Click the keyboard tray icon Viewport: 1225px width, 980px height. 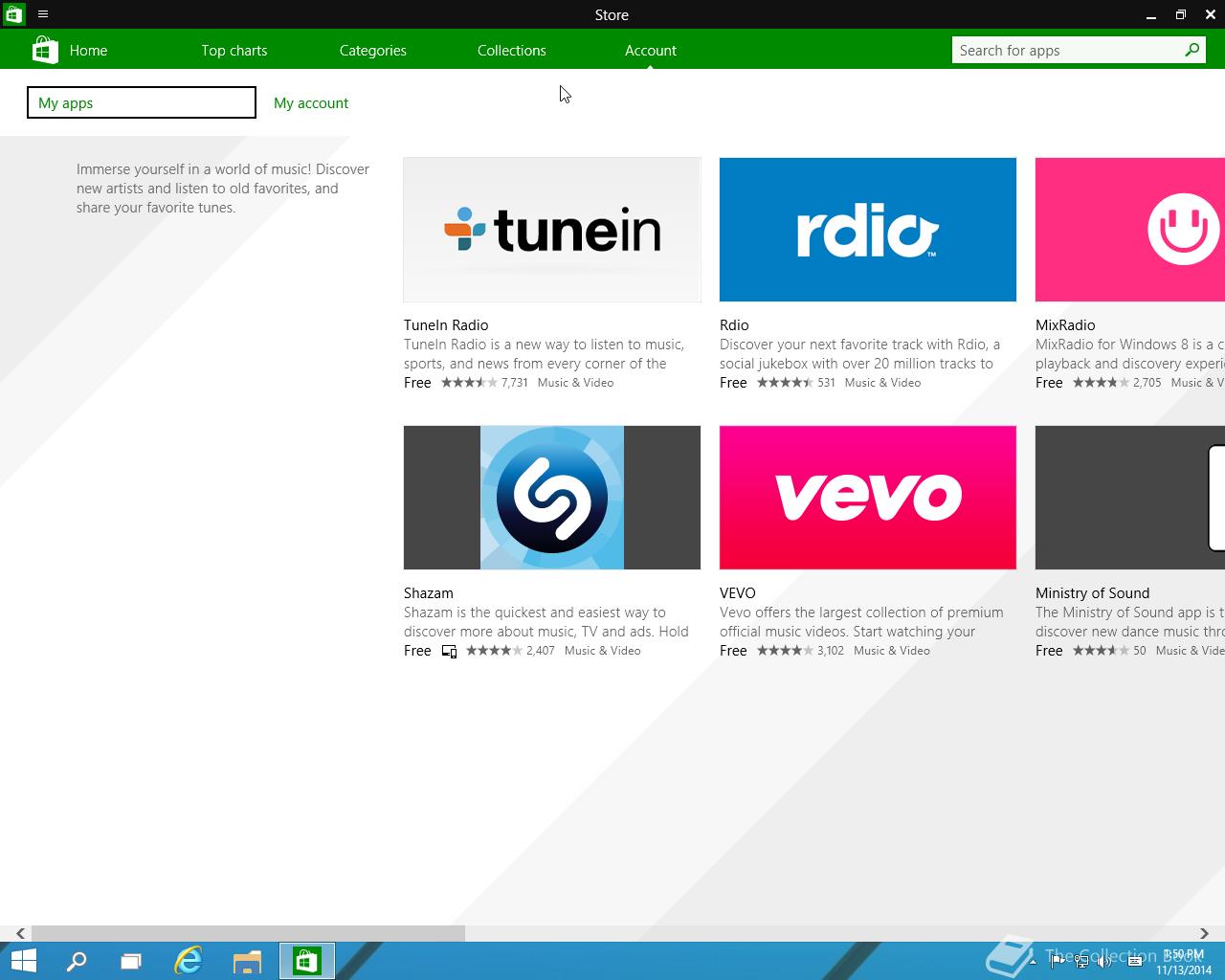click(x=1134, y=962)
